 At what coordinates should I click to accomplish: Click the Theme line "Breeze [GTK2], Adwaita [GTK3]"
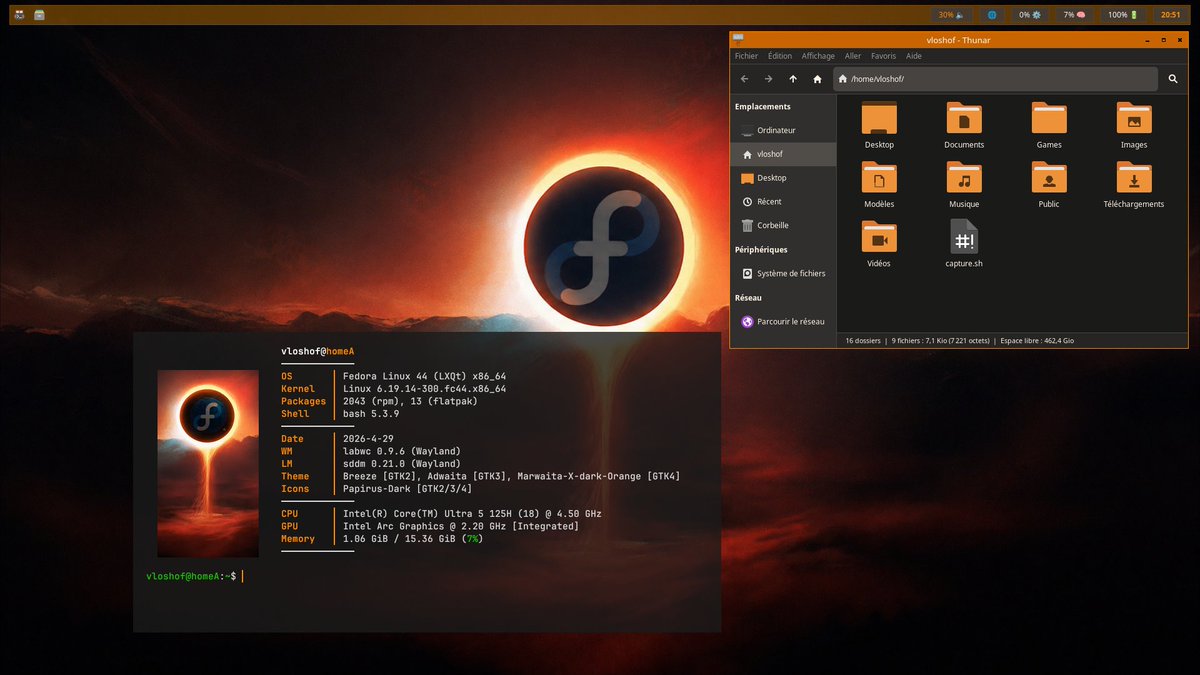pos(511,476)
